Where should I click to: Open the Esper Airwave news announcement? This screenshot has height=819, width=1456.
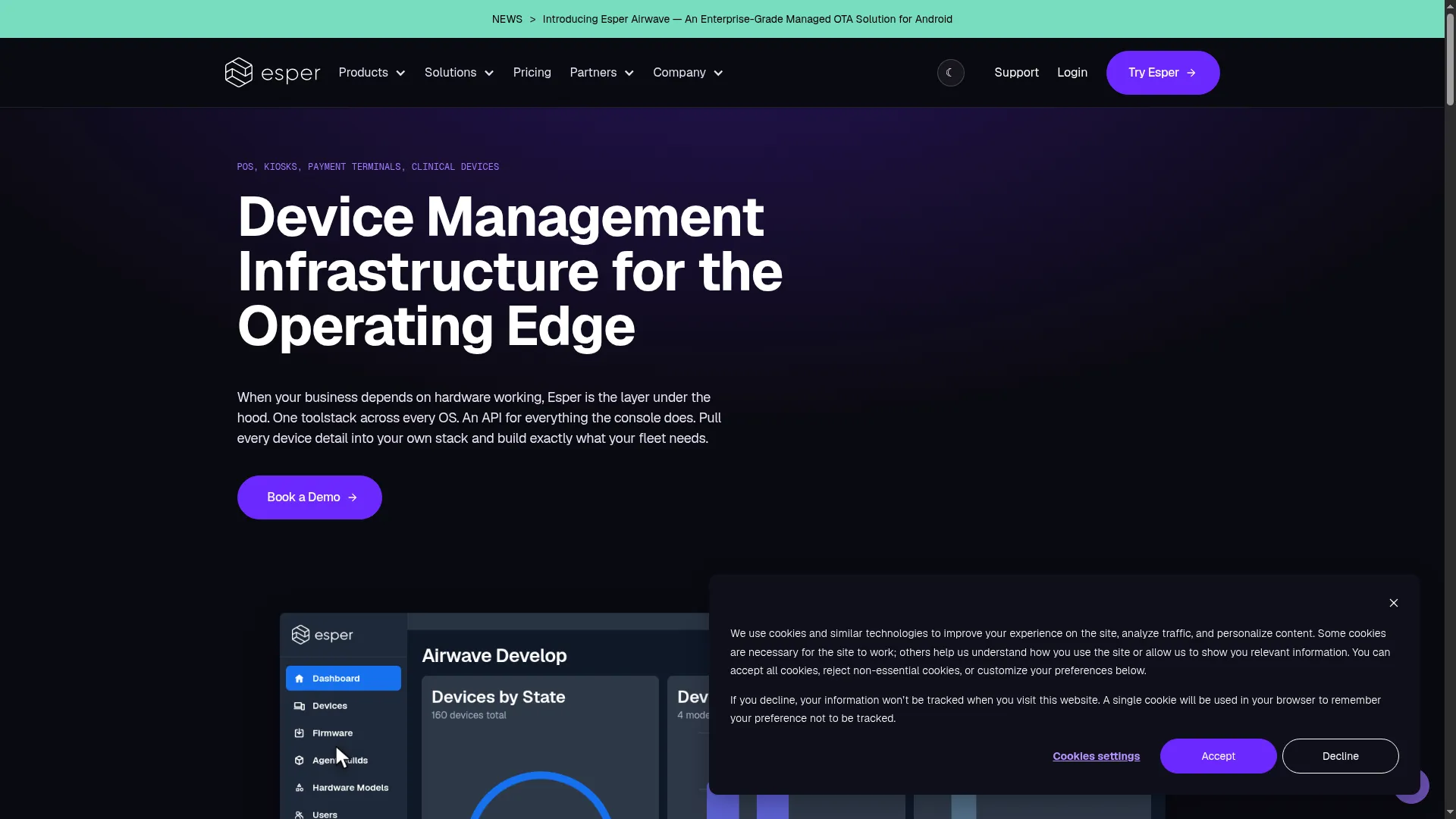coord(747,19)
